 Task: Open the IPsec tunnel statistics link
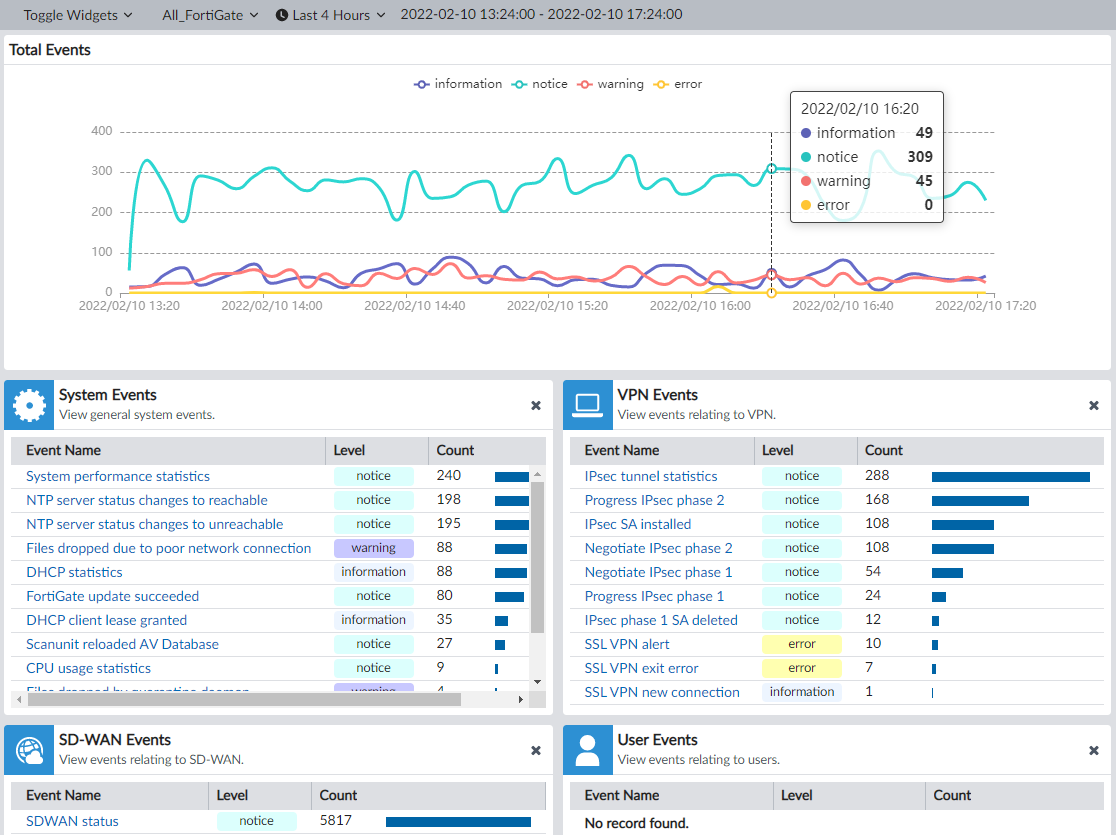651,476
